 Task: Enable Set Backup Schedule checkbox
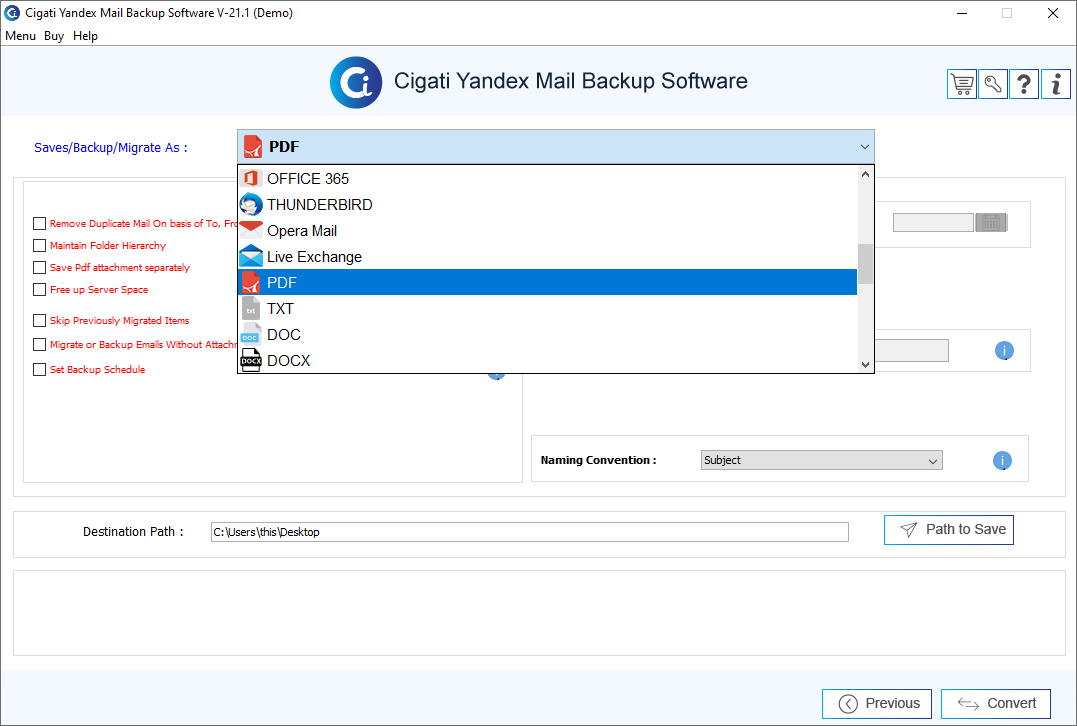[39, 369]
